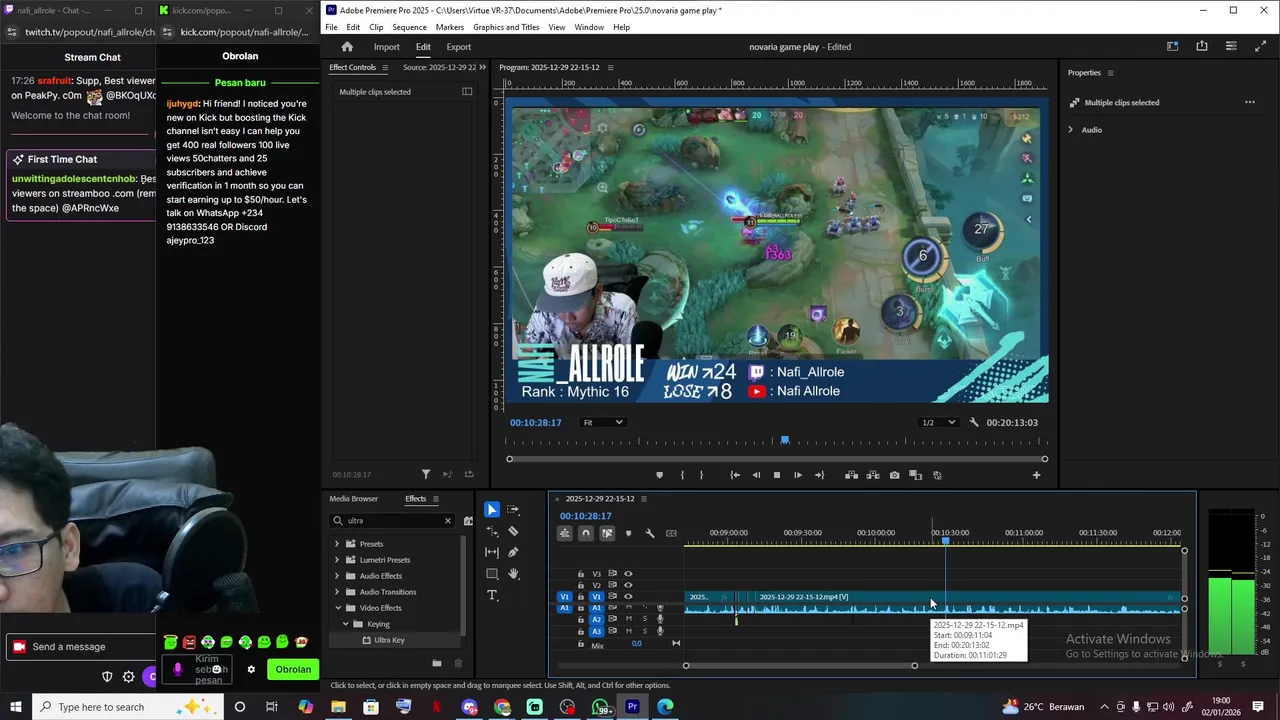Open the 1/2 playback resolution dropdown

coord(938,422)
